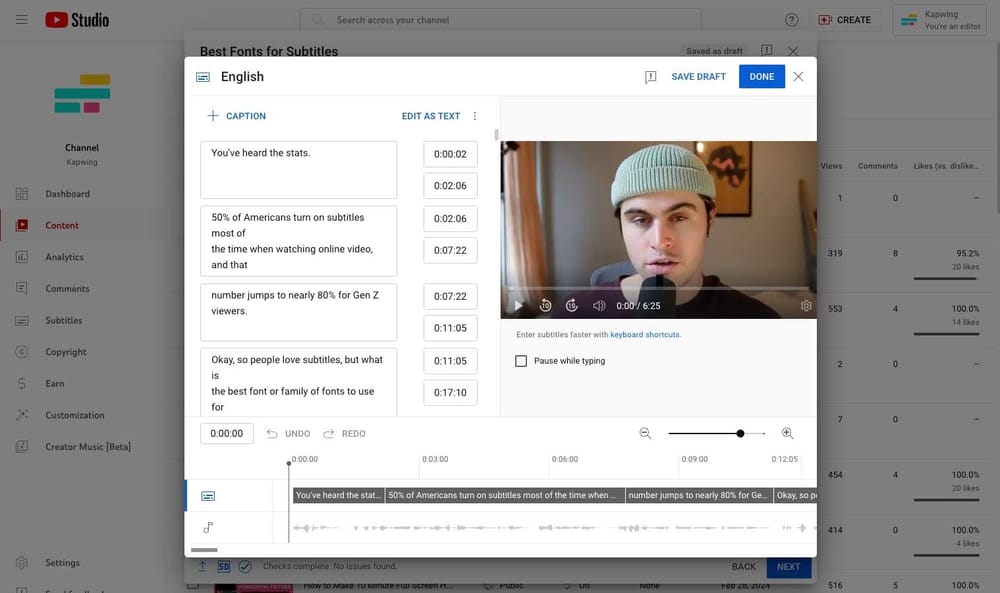The image size is (1000, 593).
Task: Enable the Pause while typing checkbox
Action: pyautogui.click(x=521, y=360)
